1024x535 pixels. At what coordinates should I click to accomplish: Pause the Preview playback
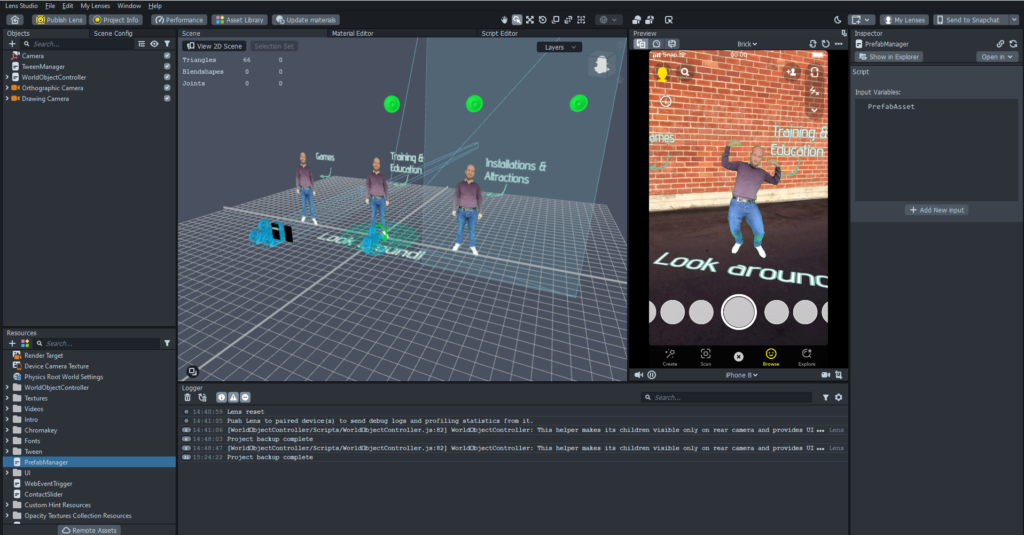pyautogui.click(x=652, y=375)
